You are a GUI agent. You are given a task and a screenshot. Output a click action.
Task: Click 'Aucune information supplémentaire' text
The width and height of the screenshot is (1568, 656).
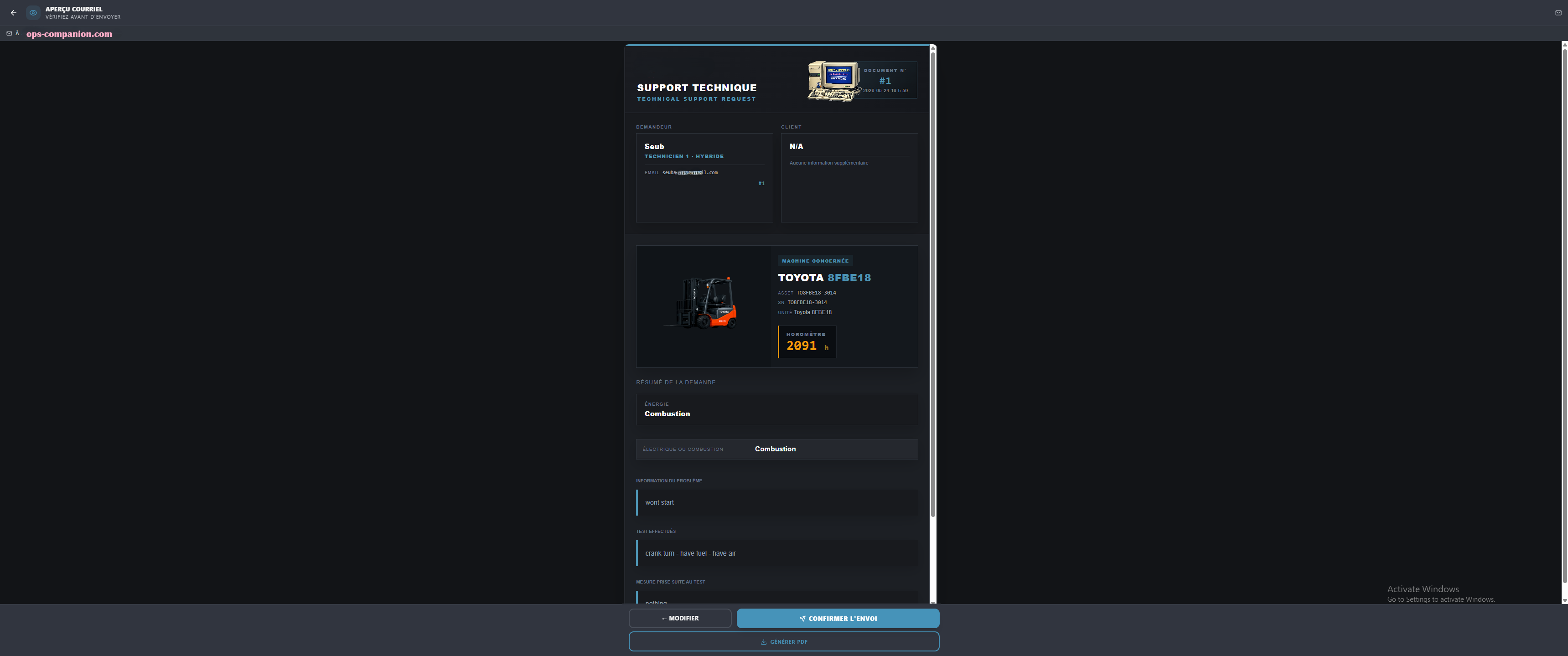click(828, 163)
